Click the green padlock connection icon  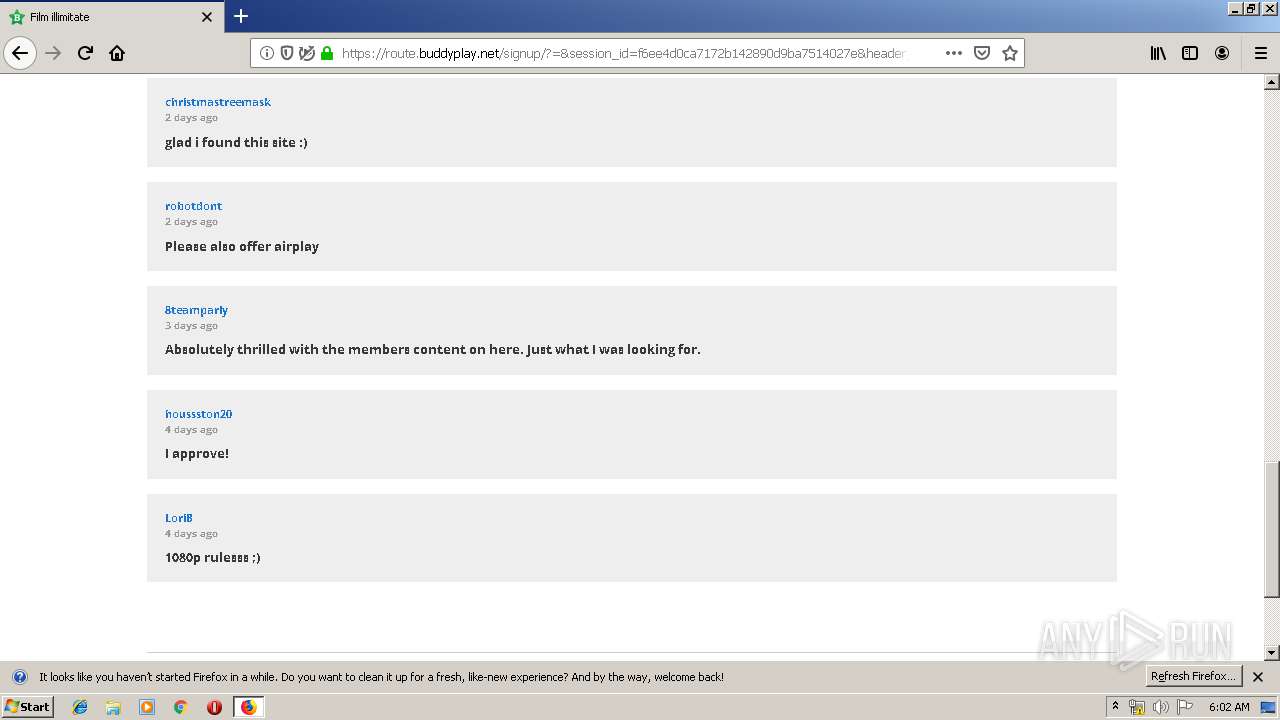pyautogui.click(x=327, y=53)
